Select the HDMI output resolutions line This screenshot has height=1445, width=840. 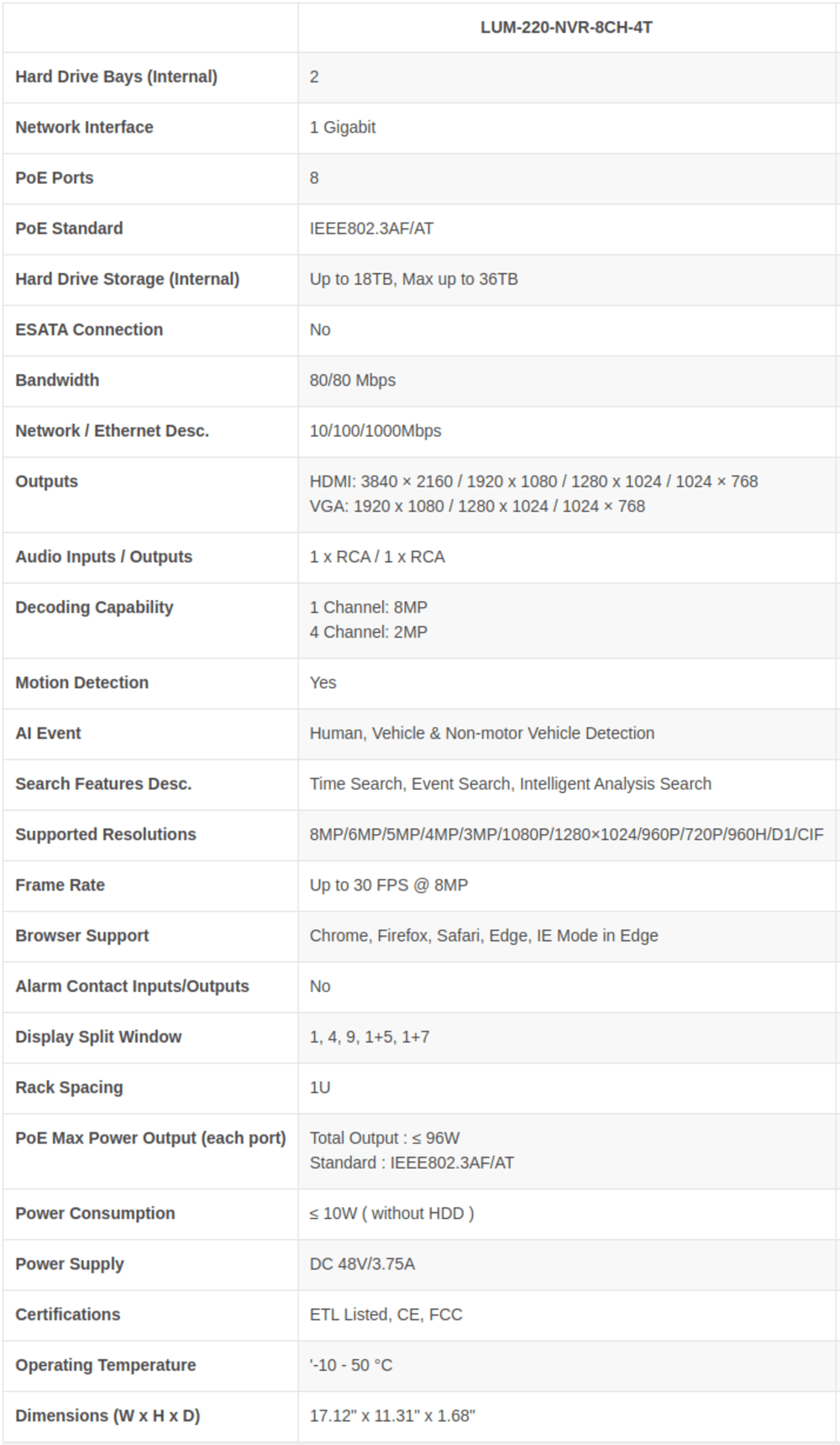tap(533, 481)
